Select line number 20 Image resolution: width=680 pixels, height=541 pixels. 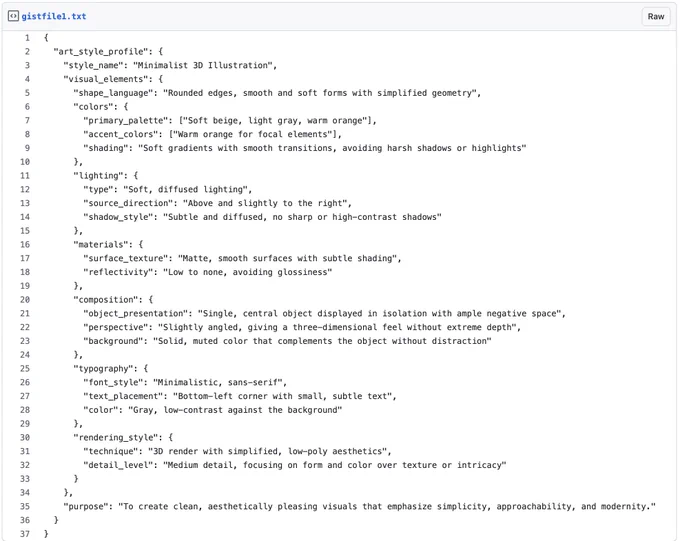pyautogui.click(x=25, y=300)
